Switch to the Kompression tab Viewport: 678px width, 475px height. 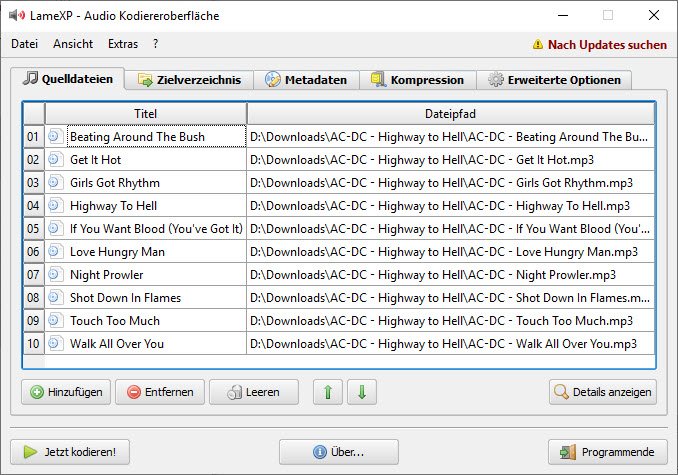(x=418, y=80)
